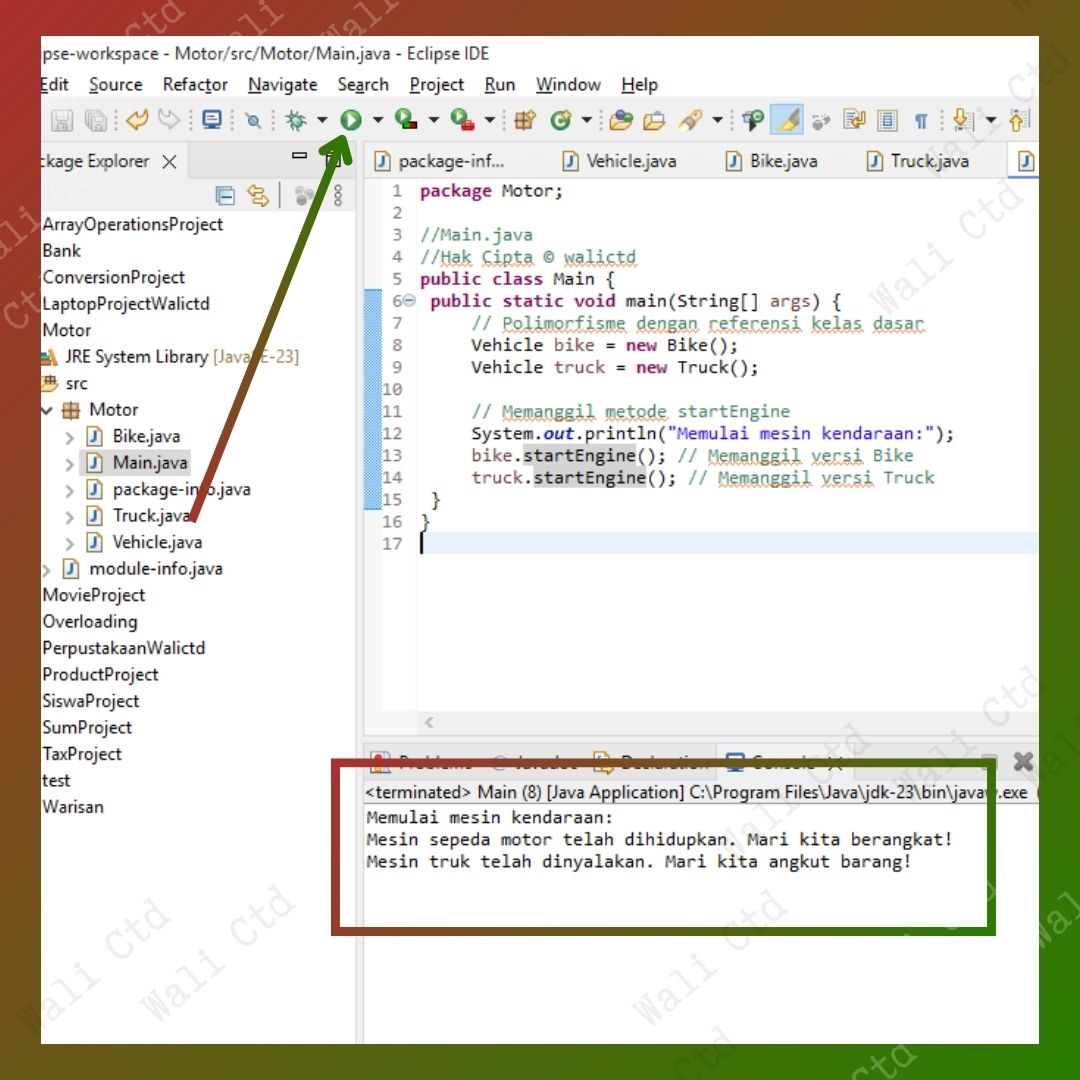Toggle Skip All Breakpoints icon
The image size is (1080, 1080).
pyautogui.click(x=253, y=121)
